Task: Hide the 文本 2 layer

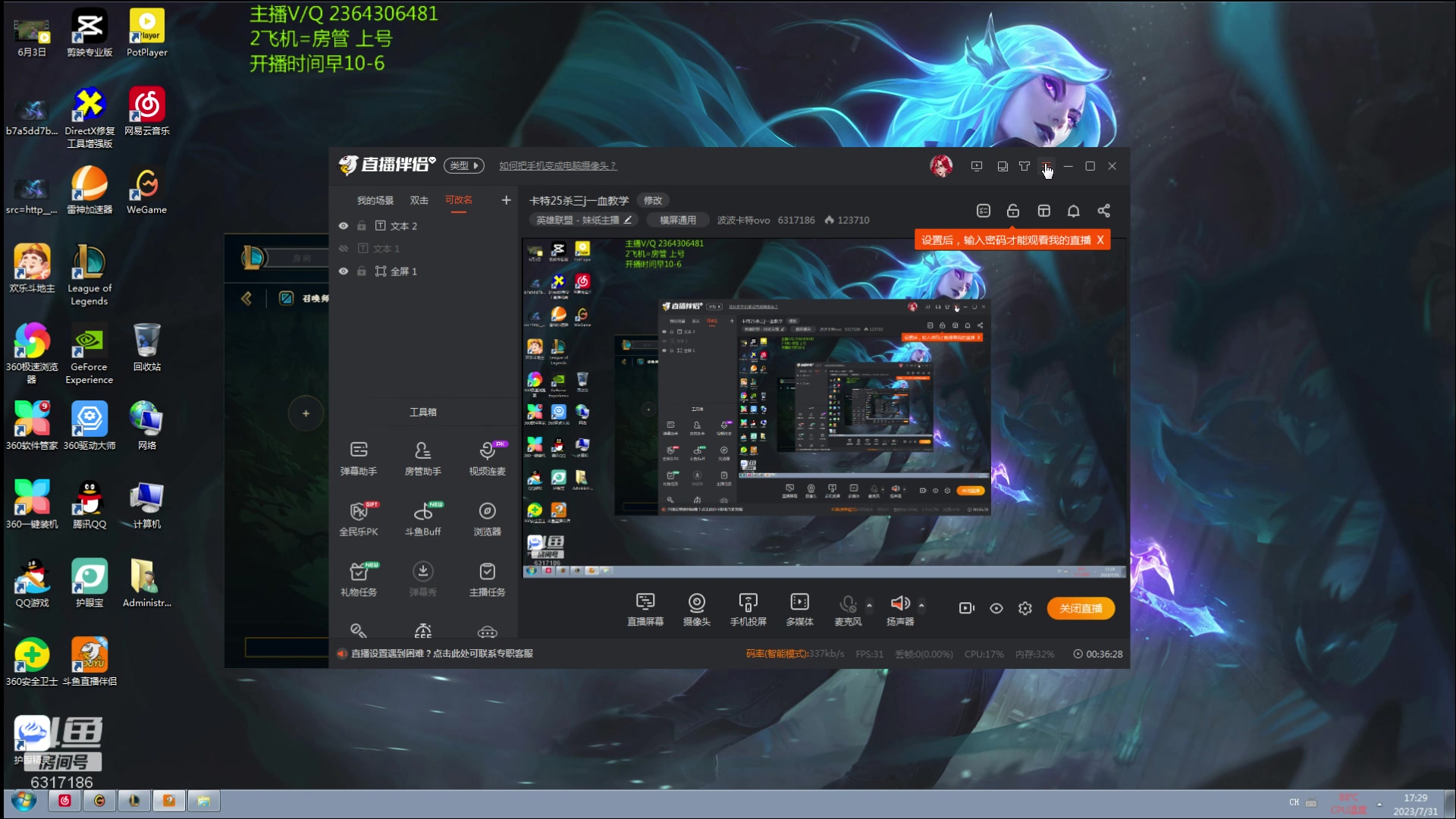Action: click(344, 226)
